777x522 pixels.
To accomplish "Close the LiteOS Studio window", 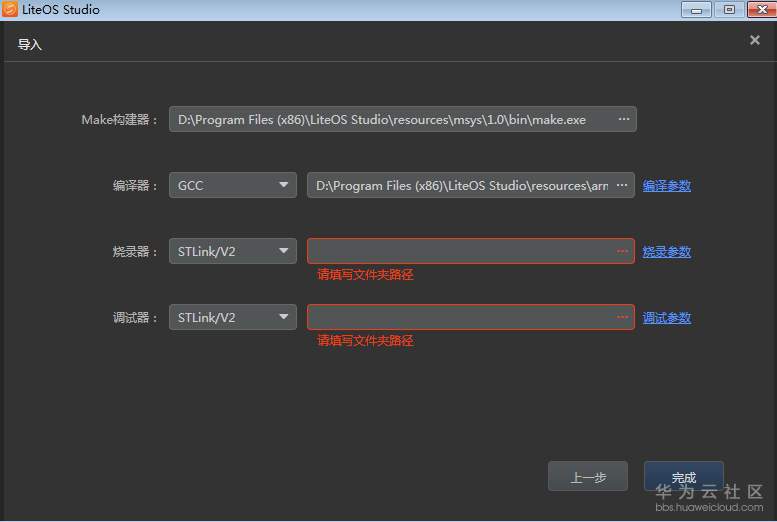I will click(x=762, y=9).
